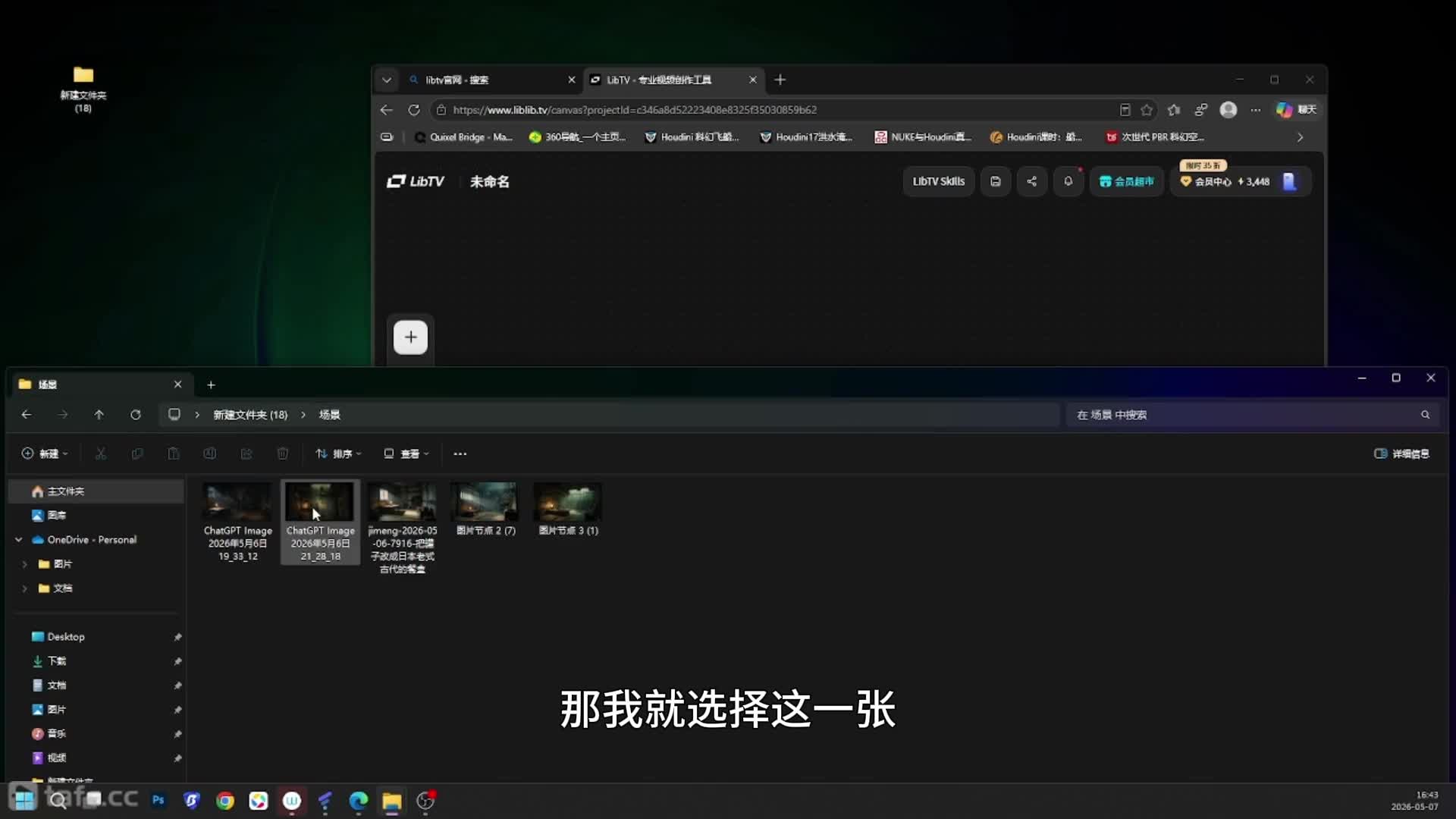Bookmark this page with the star icon
1456x819 pixels.
click(1147, 110)
